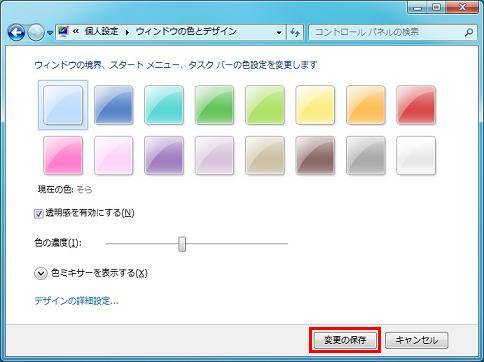Select the beige window color swatch
Viewport: 484px width, 362px height.
[x=265, y=155]
